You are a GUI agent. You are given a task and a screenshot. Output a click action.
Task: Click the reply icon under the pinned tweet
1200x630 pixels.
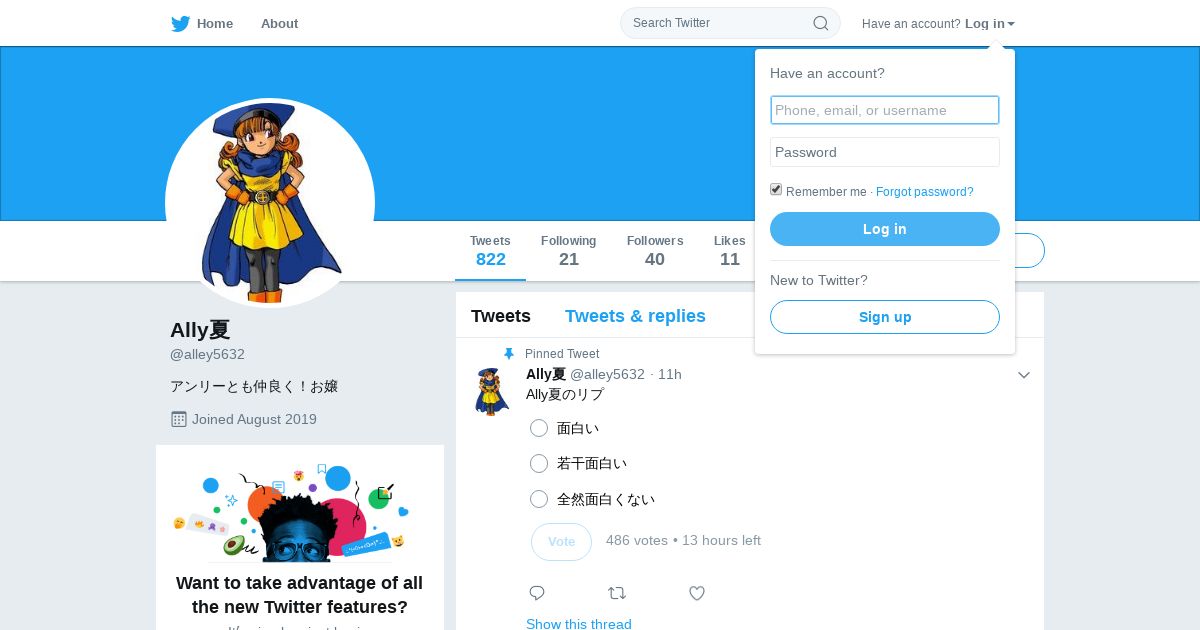tap(537, 593)
